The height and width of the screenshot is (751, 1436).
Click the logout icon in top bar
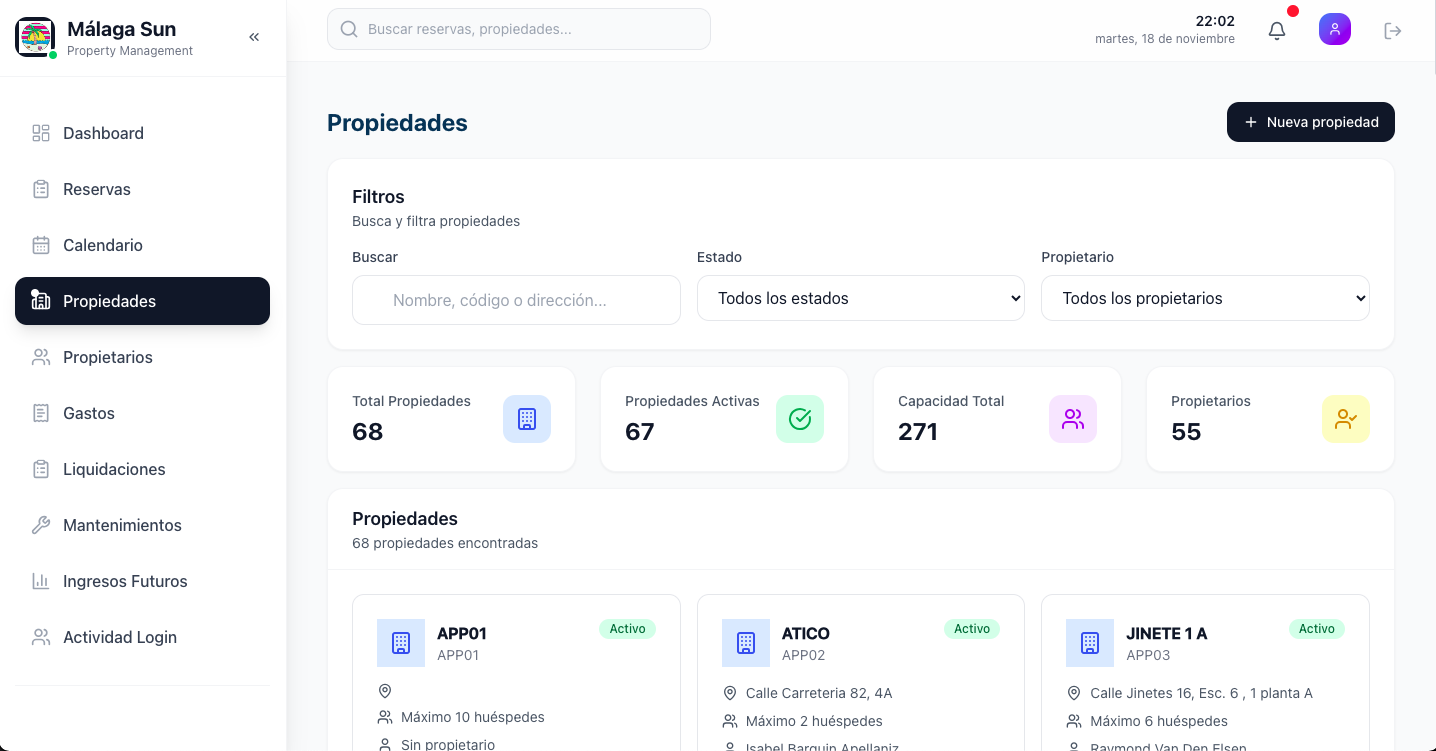click(1392, 30)
